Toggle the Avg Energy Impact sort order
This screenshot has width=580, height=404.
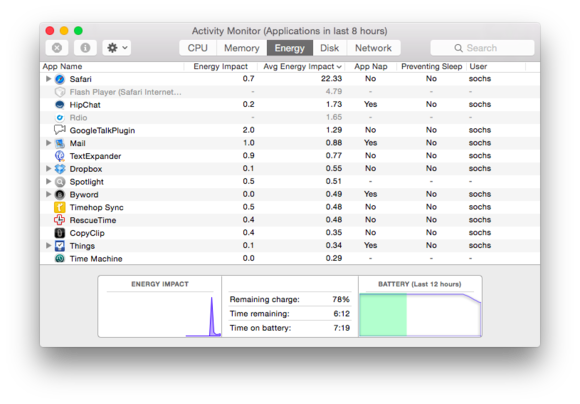[302, 67]
